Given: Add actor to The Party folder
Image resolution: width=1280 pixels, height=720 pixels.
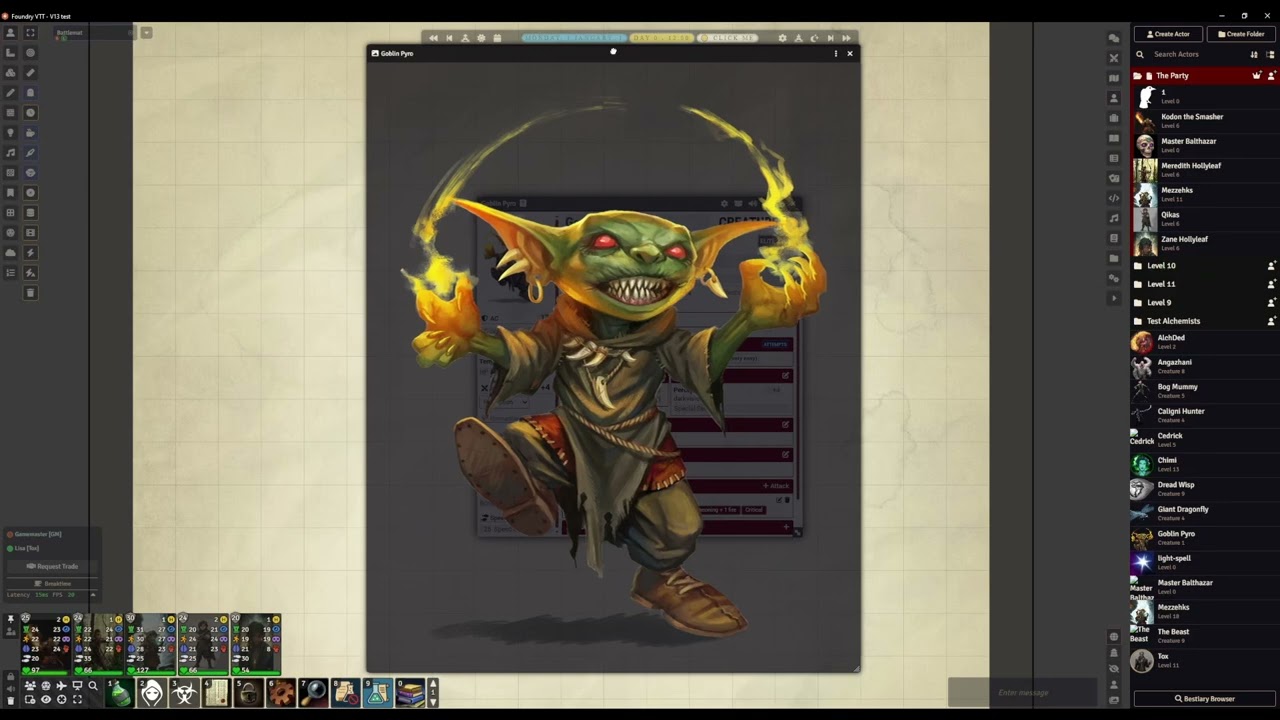Looking at the screenshot, I should tap(1271, 76).
